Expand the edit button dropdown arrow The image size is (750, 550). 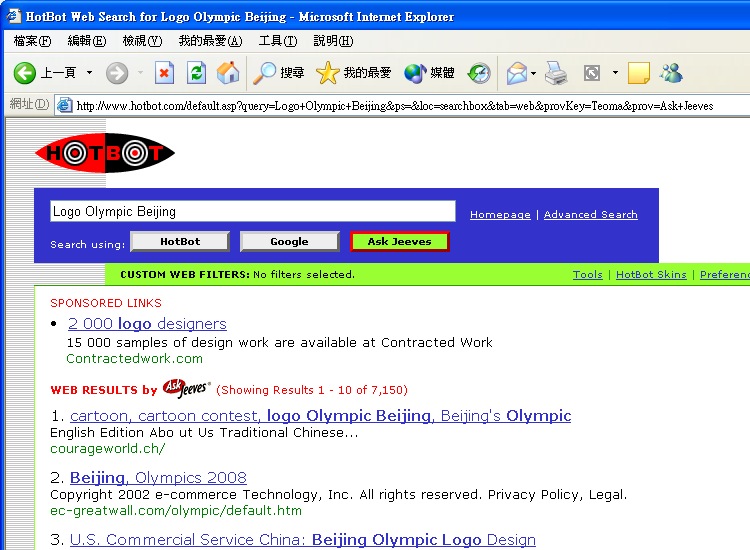pos(616,73)
